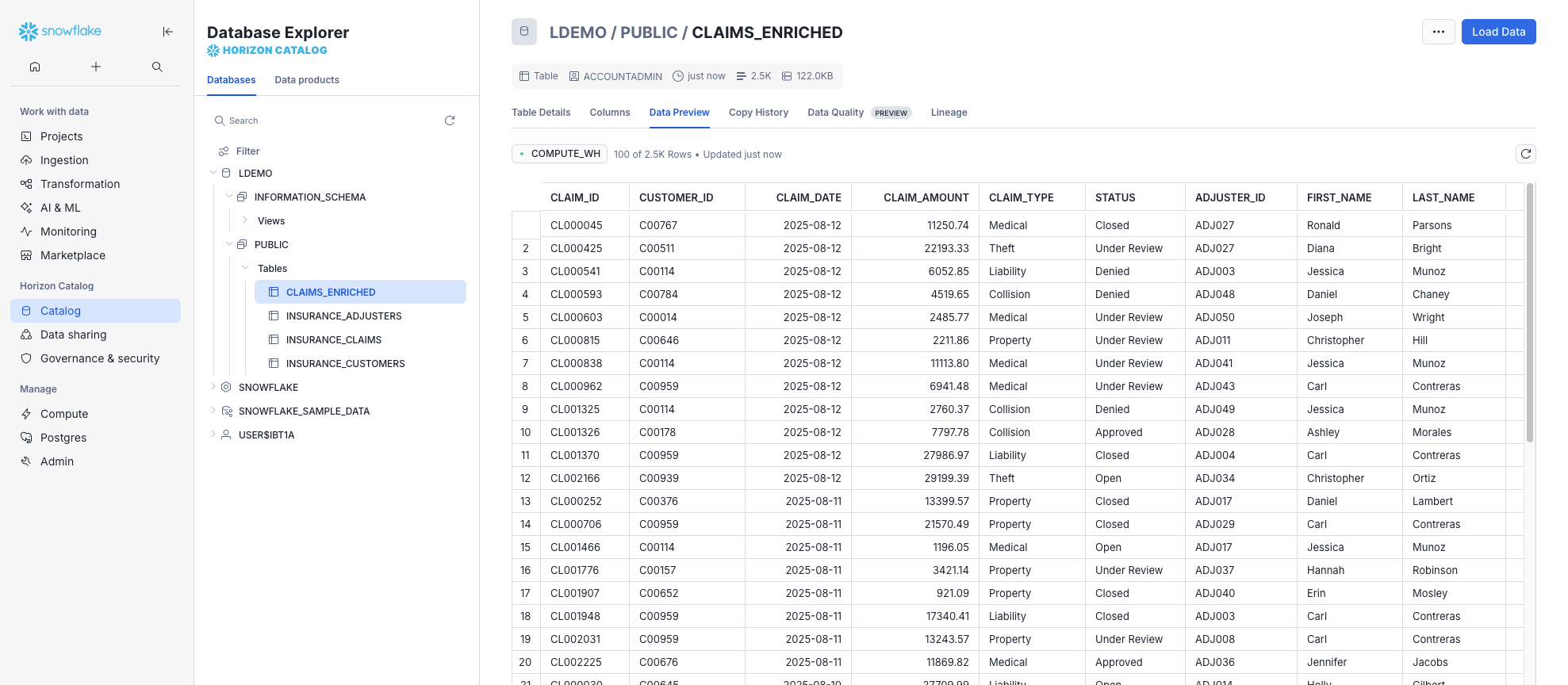This screenshot has height=685, width=1568.
Task: Click the CLAIM_AMOUNT column header
Action: [915, 197]
